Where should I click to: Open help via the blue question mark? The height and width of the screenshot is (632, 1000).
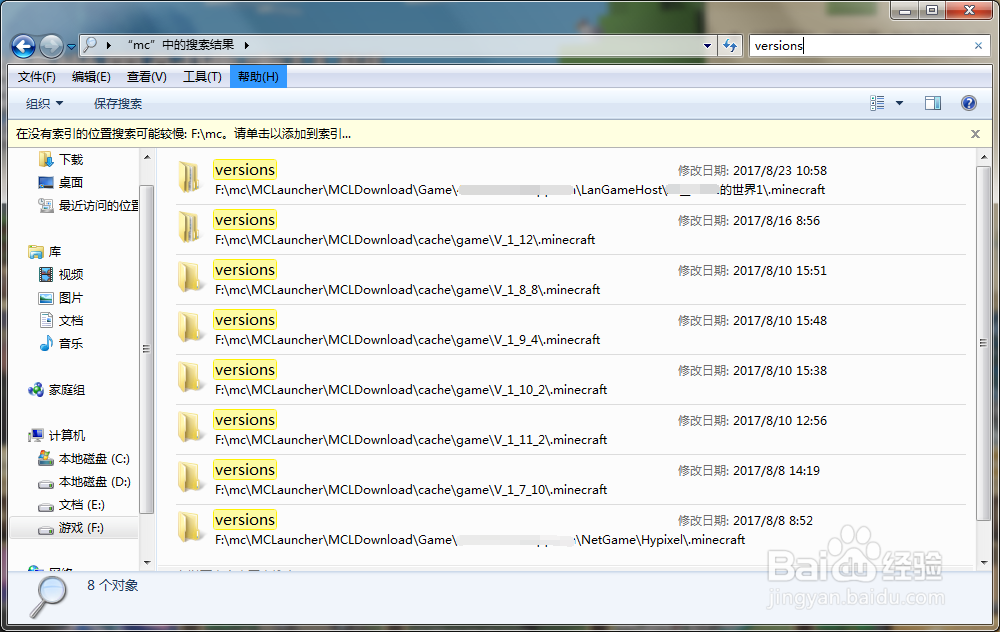pos(969,103)
